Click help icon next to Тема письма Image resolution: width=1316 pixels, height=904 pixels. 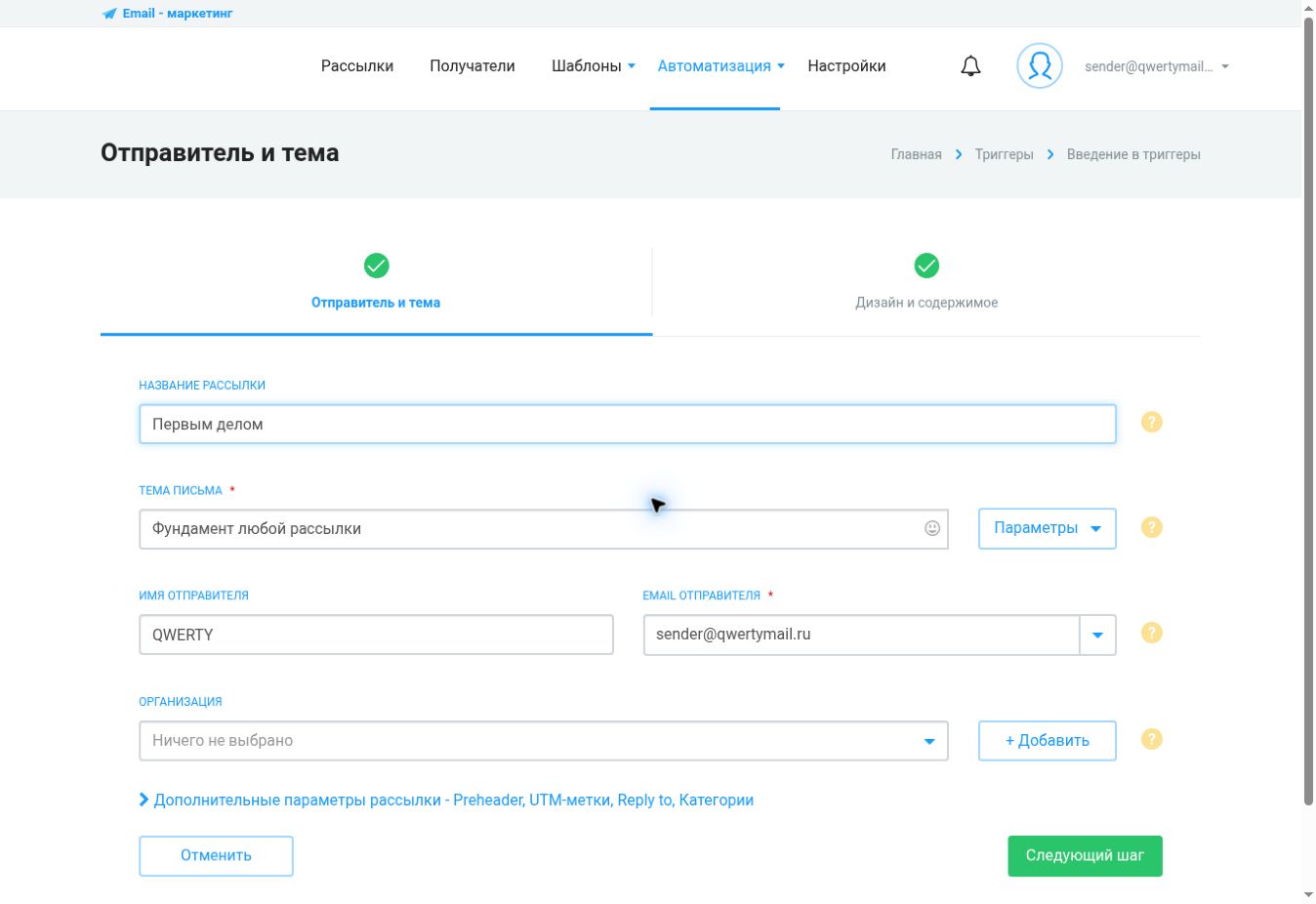[x=1152, y=528]
